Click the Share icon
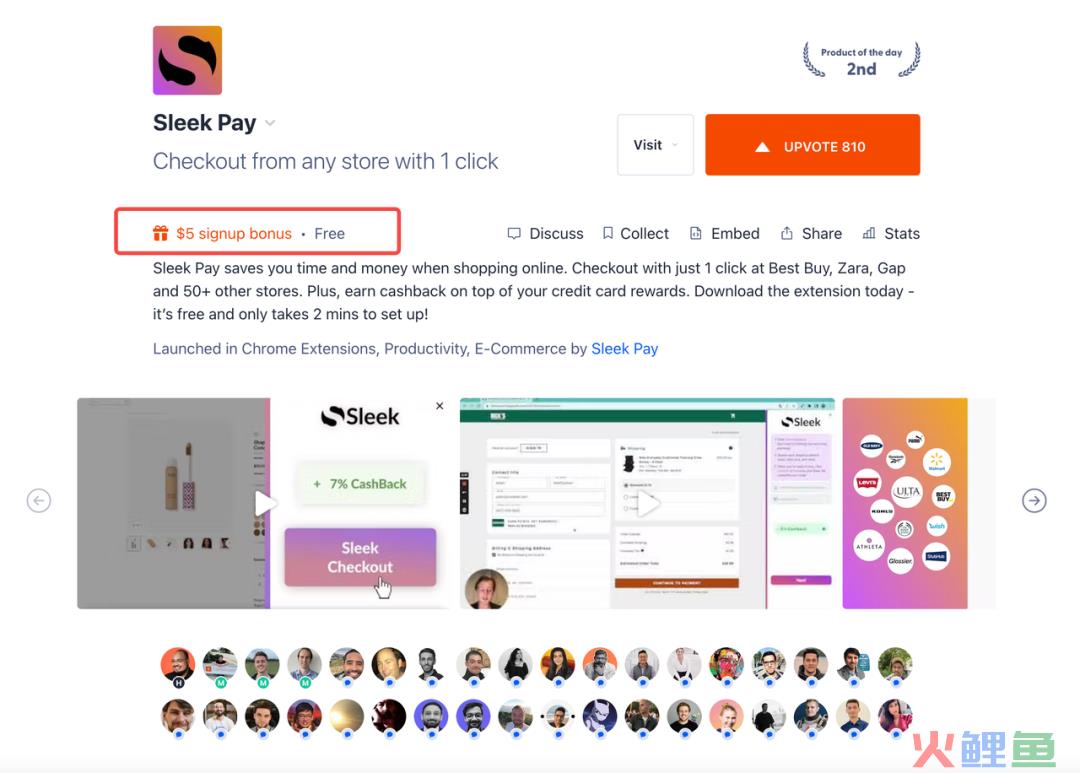The width and height of the screenshot is (1080, 773). click(x=787, y=234)
